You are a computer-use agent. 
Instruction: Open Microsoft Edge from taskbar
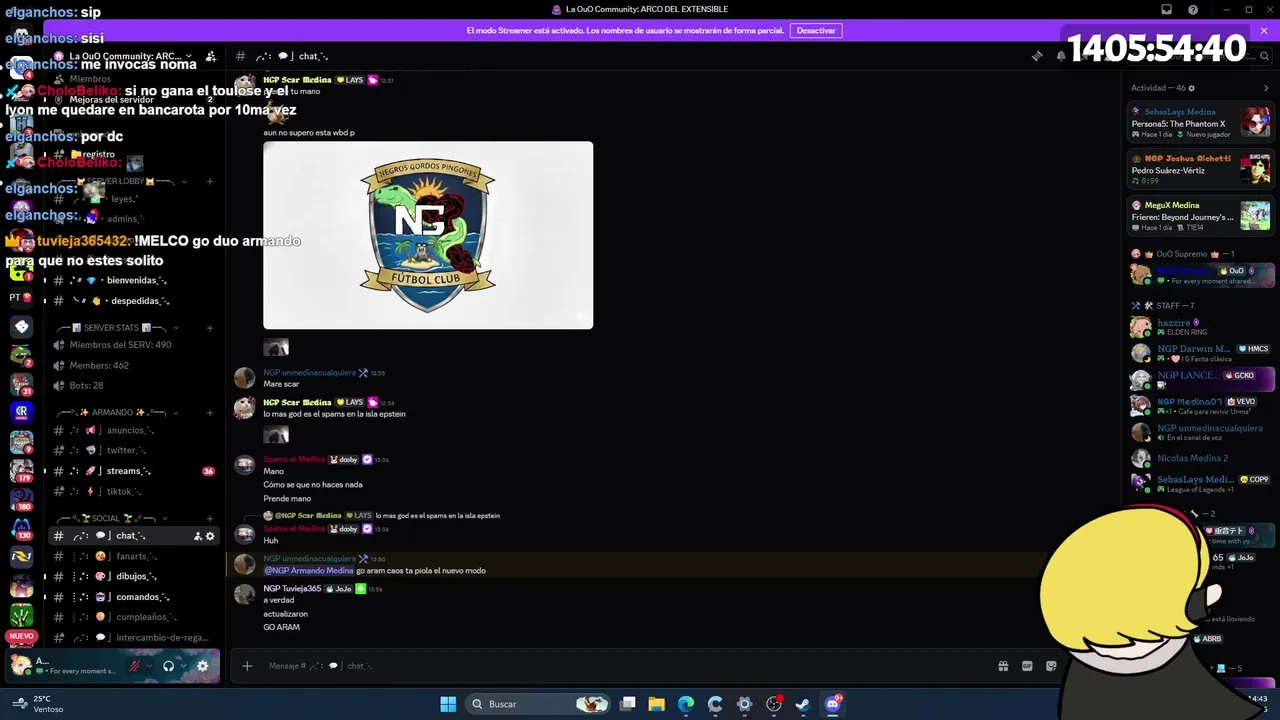tap(686, 704)
